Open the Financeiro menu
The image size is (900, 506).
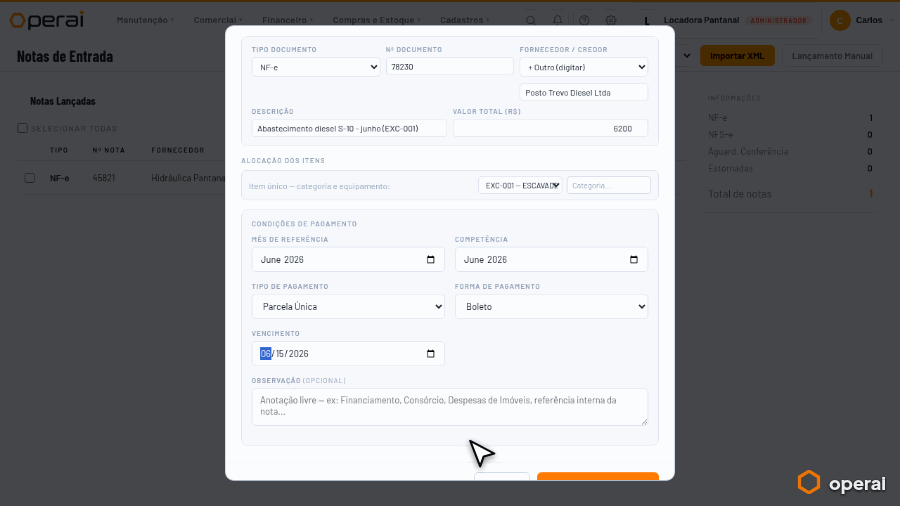point(288,20)
